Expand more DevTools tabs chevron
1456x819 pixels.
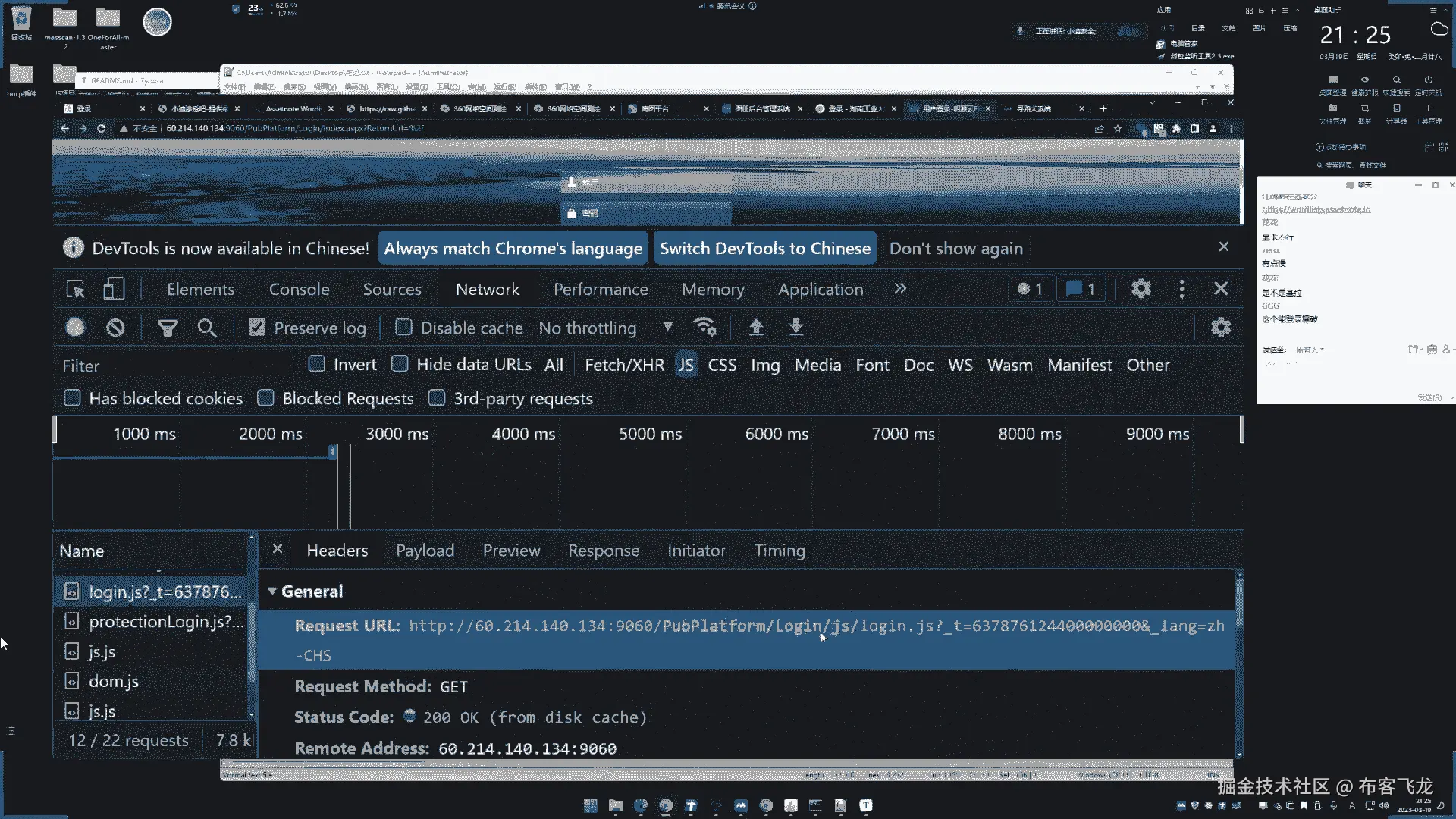pyautogui.click(x=900, y=289)
